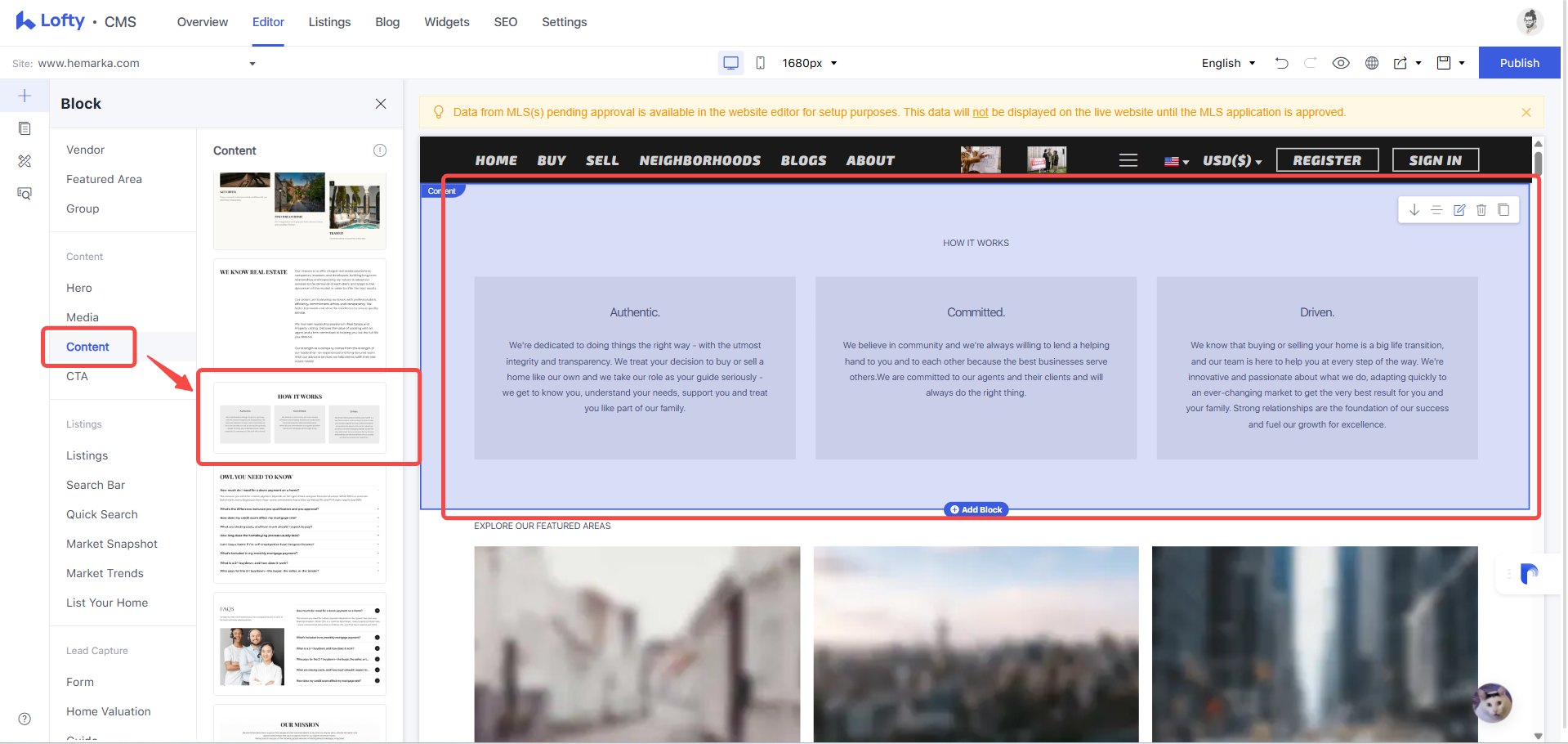Image resolution: width=1568 pixels, height=744 pixels.
Task: Open the globe site settings icon
Action: point(1372,63)
